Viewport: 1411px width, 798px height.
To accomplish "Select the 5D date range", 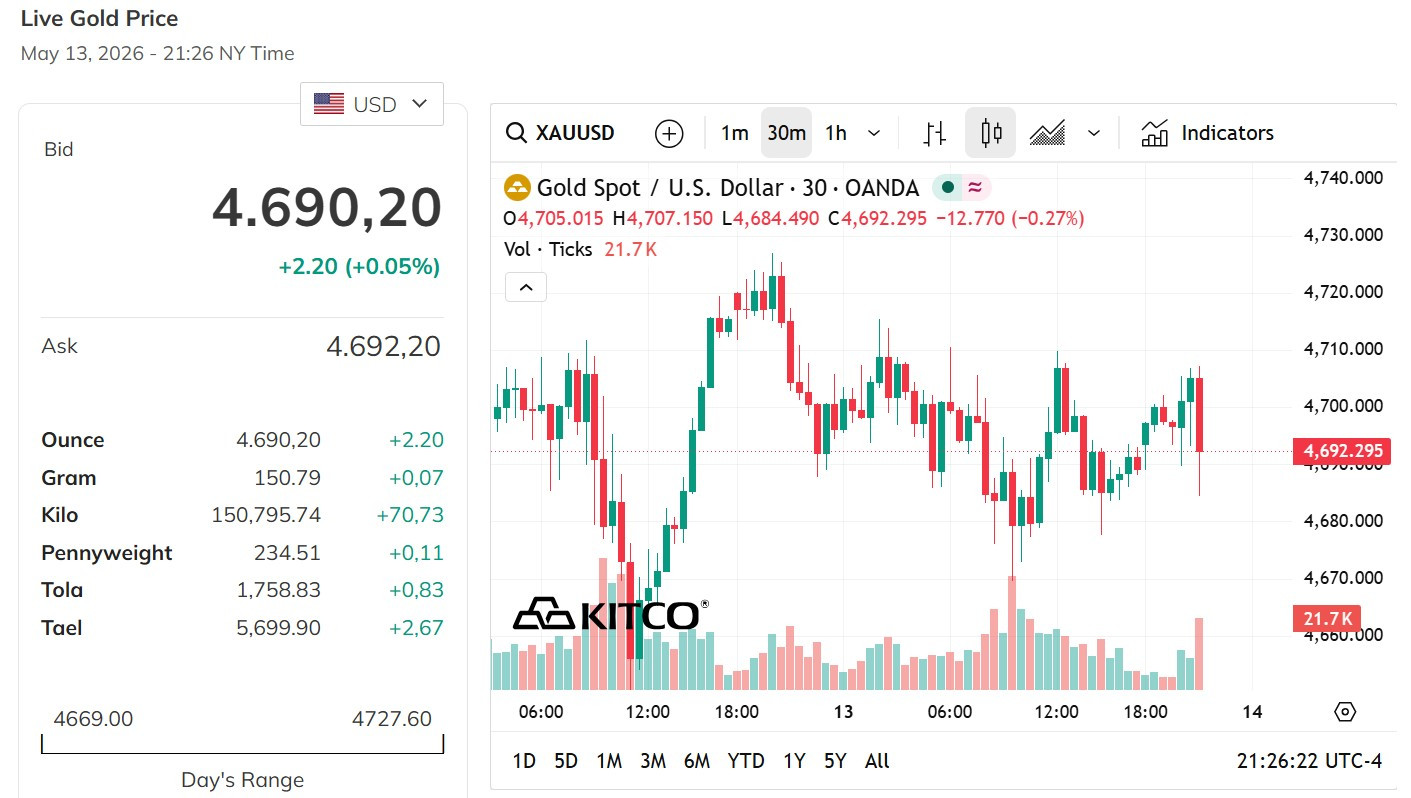I will pos(566,761).
